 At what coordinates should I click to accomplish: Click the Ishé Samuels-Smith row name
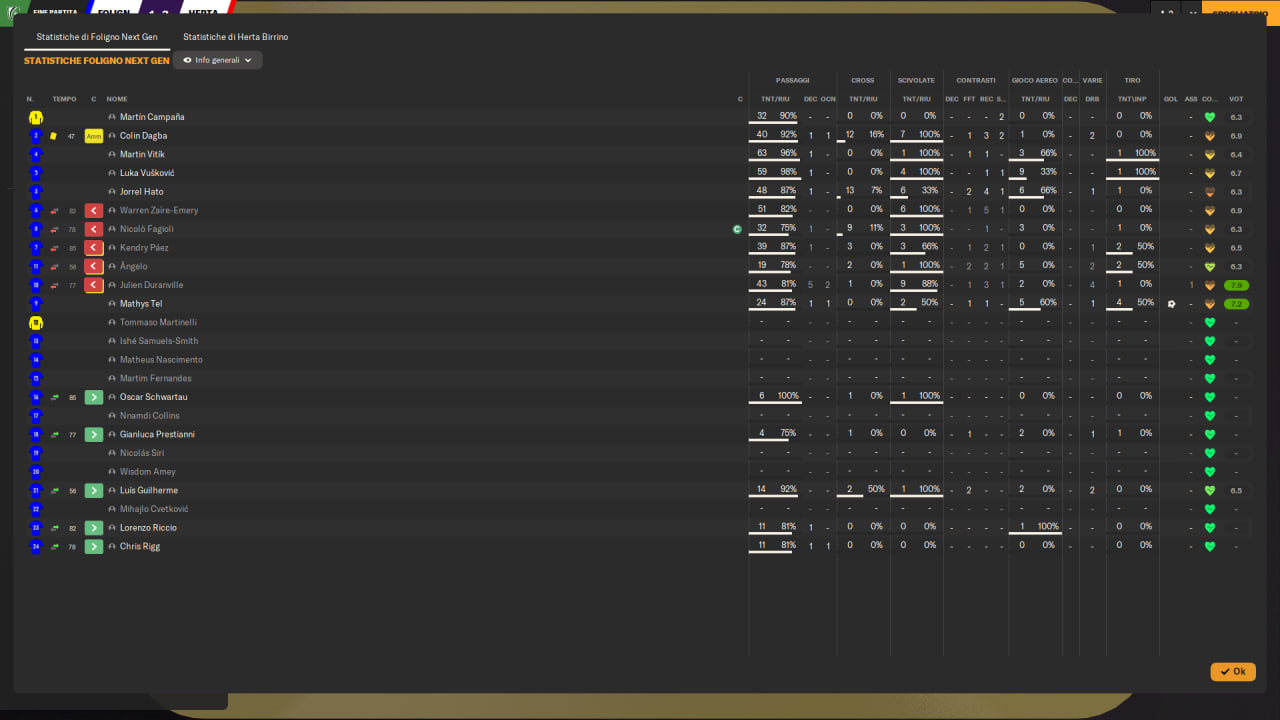[x=159, y=341]
